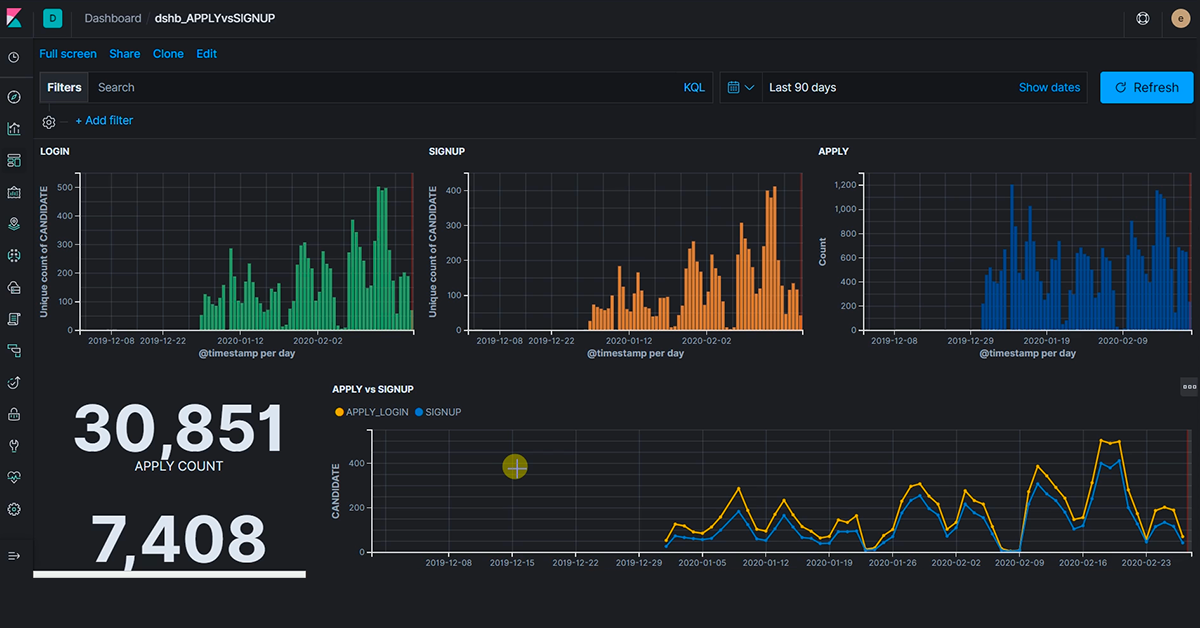This screenshot has width=1200, height=628.
Task: Open the Visualize app in sidebar
Action: pos(14,129)
